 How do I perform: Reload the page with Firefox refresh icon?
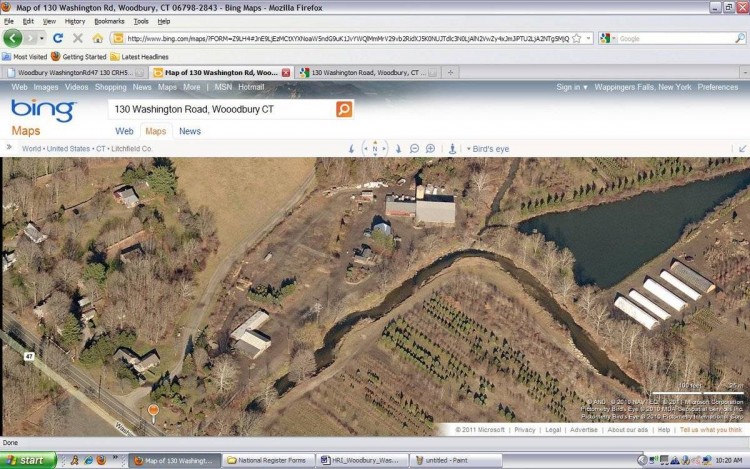pos(58,38)
